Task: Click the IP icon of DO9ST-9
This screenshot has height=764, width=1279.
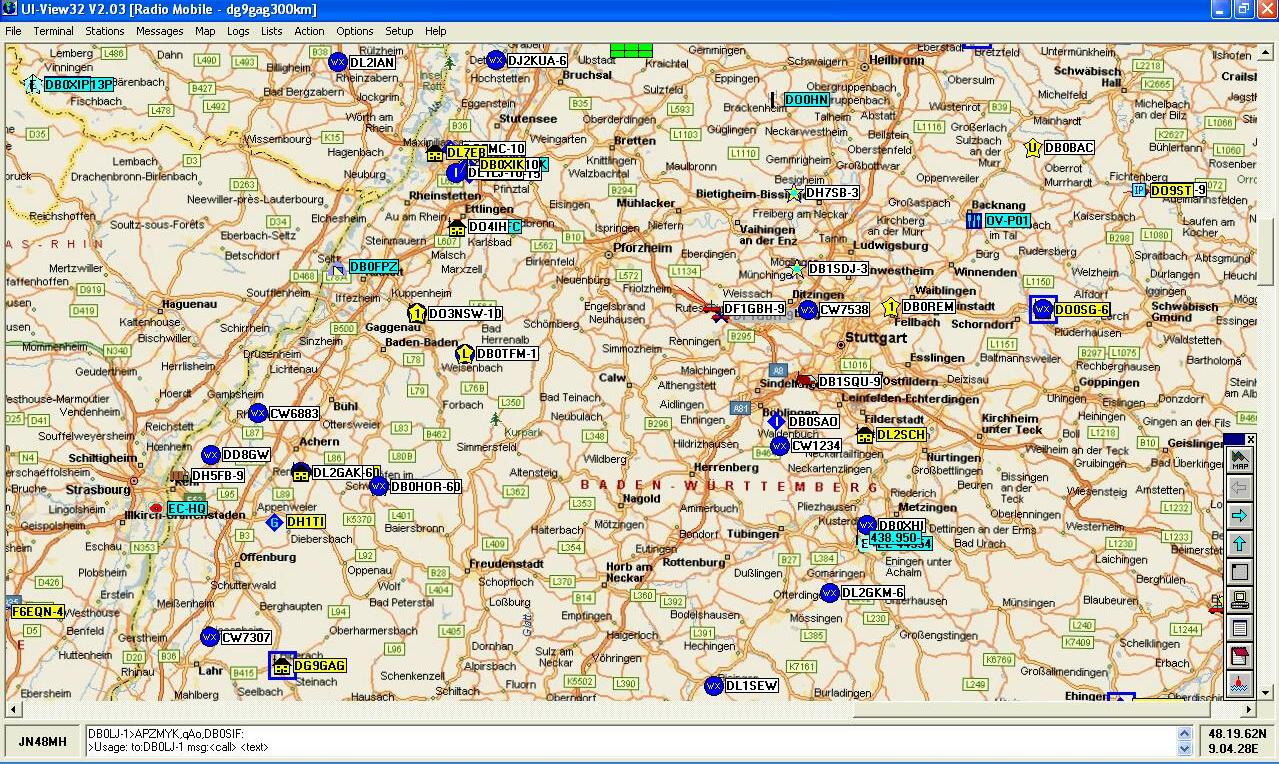Action: 1138,190
